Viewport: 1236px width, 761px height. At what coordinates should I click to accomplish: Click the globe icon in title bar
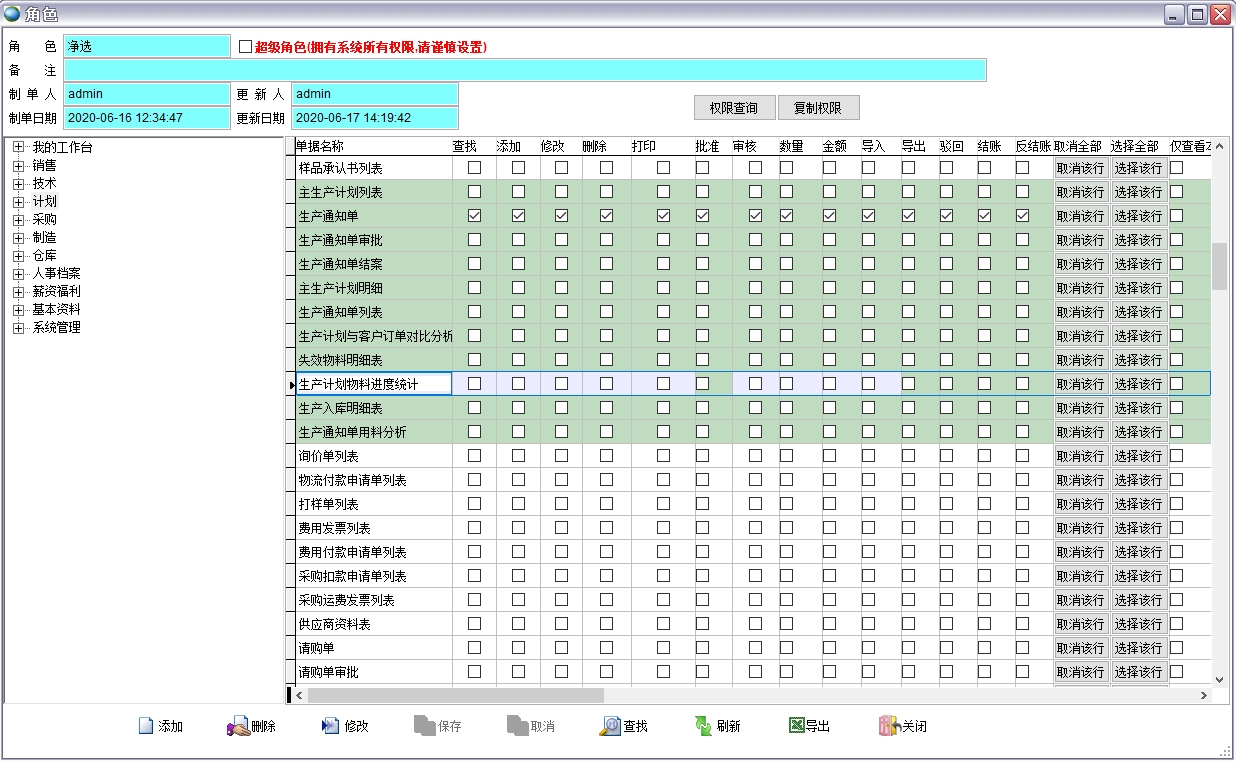[x=12, y=14]
